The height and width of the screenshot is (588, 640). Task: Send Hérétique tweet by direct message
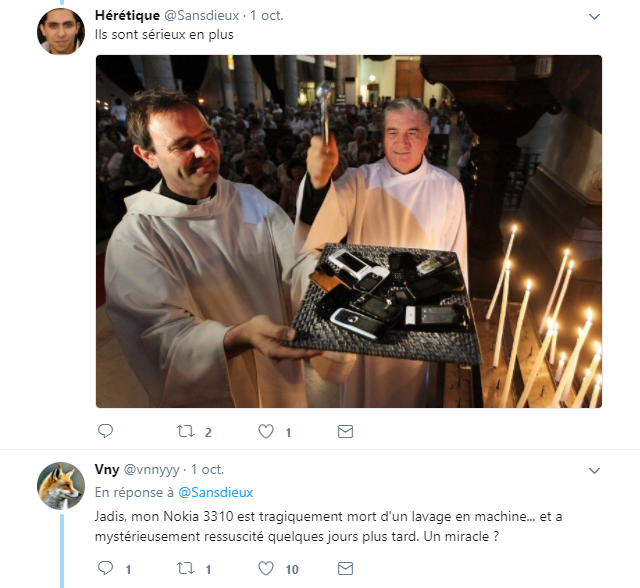click(x=345, y=431)
